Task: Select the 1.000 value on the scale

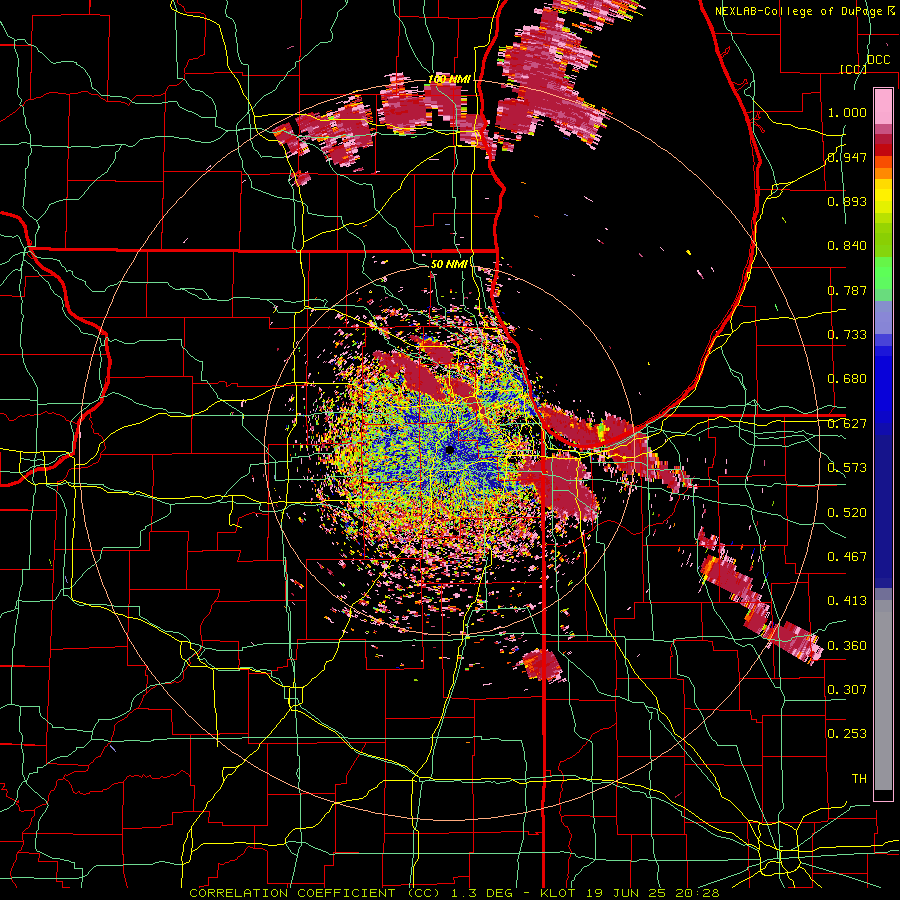Action: pyautogui.click(x=847, y=112)
